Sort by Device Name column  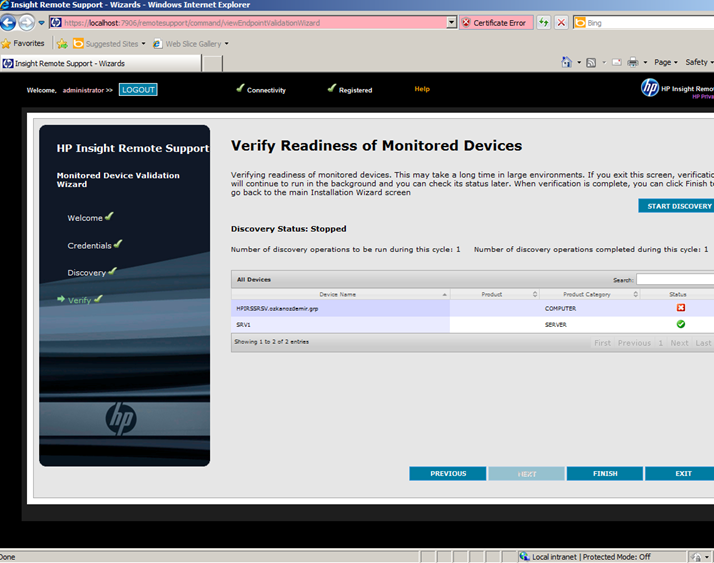340,294
